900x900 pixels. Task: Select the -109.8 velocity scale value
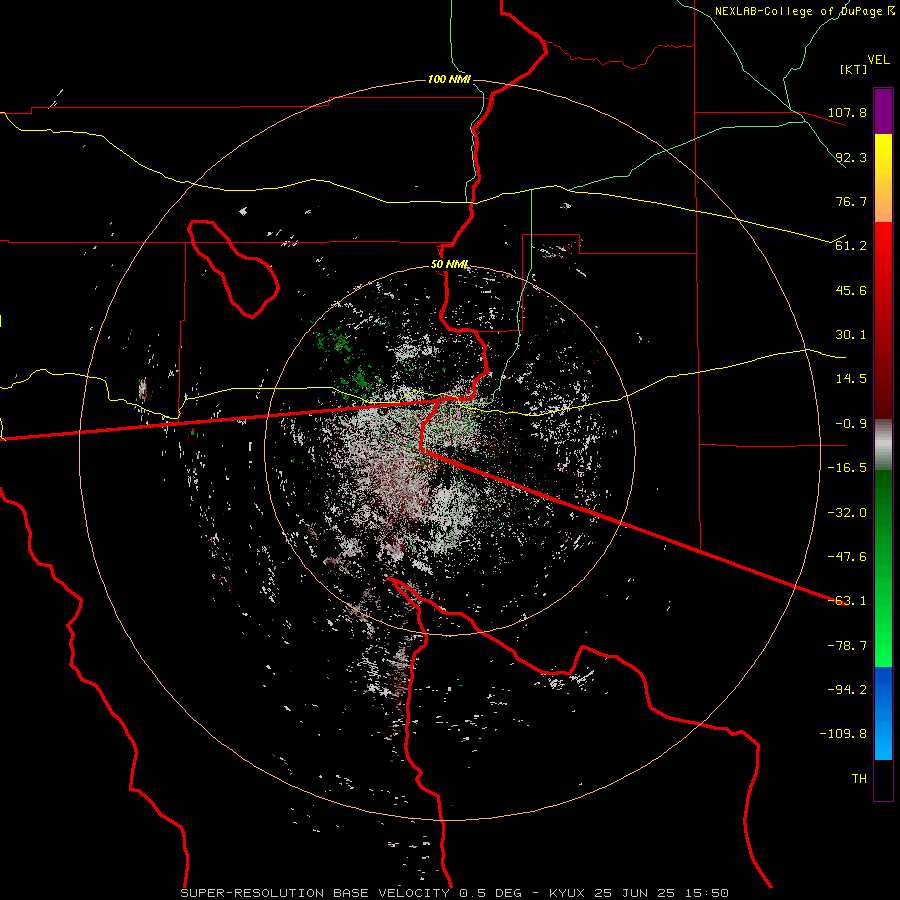click(x=843, y=734)
